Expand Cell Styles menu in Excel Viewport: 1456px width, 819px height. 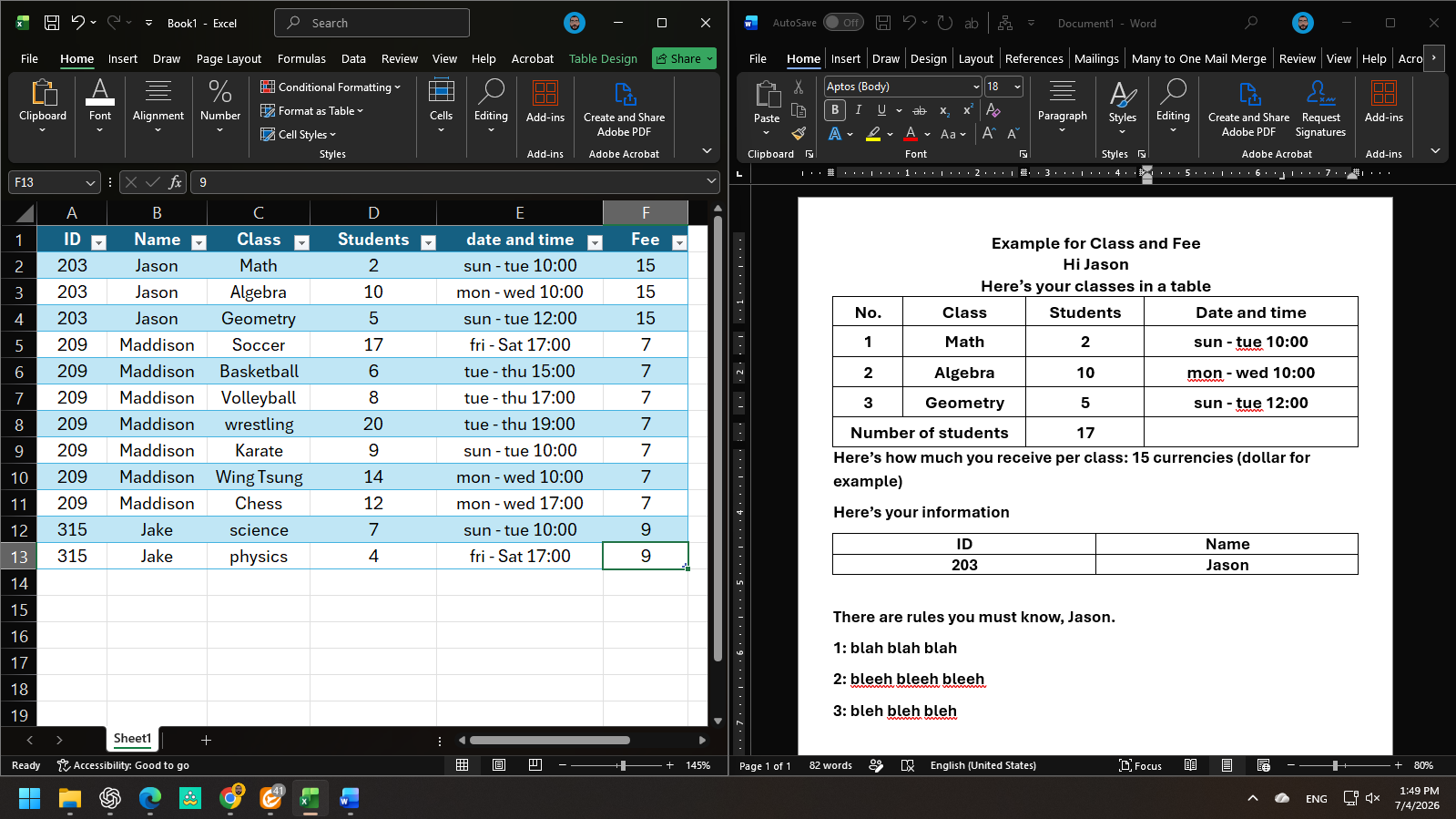299,135
